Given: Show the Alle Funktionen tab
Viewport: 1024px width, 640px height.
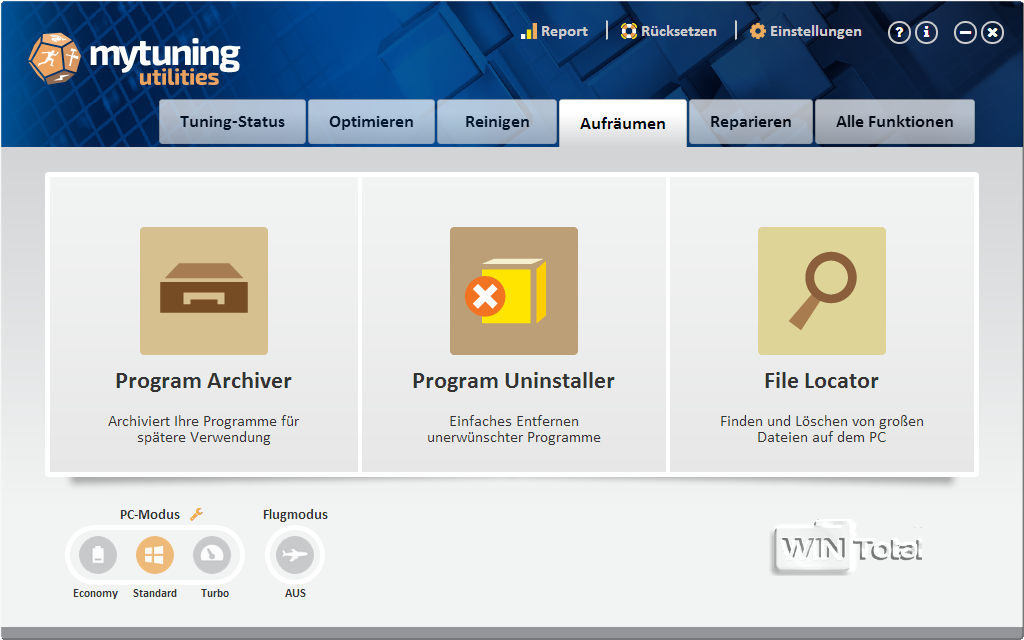Looking at the screenshot, I should [895, 122].
